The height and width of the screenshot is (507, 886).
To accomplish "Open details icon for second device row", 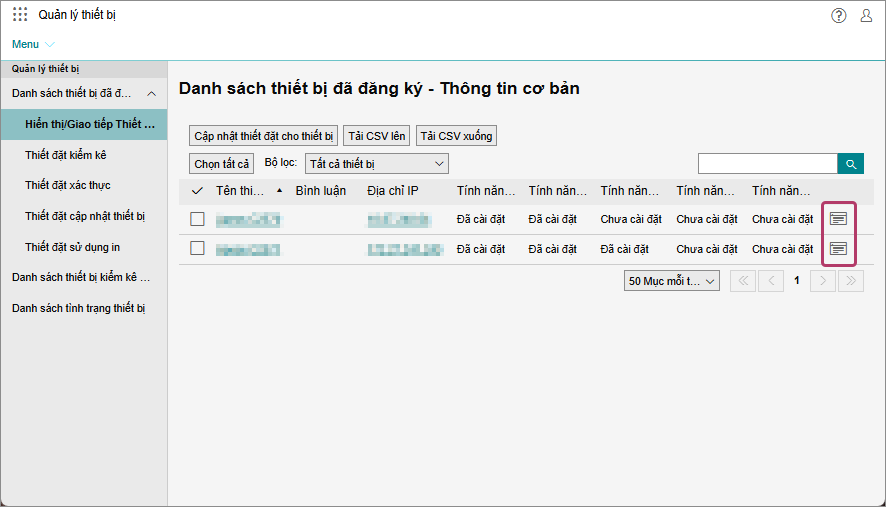I will (838, 248).
